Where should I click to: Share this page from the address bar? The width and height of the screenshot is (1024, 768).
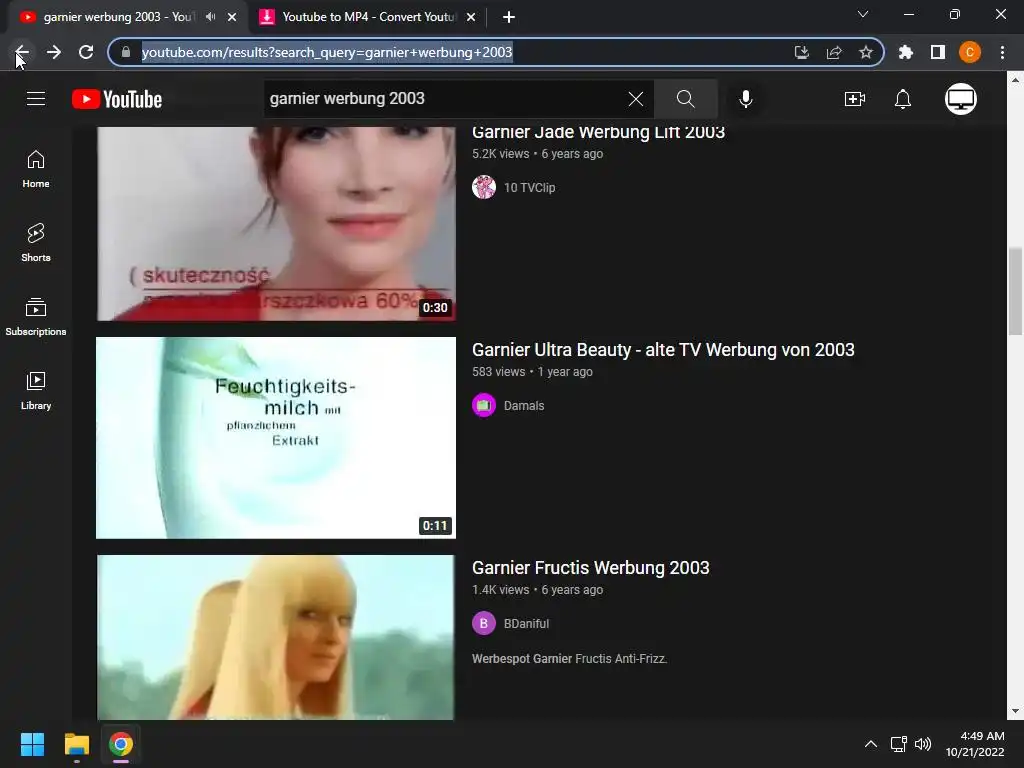[834, 52]
